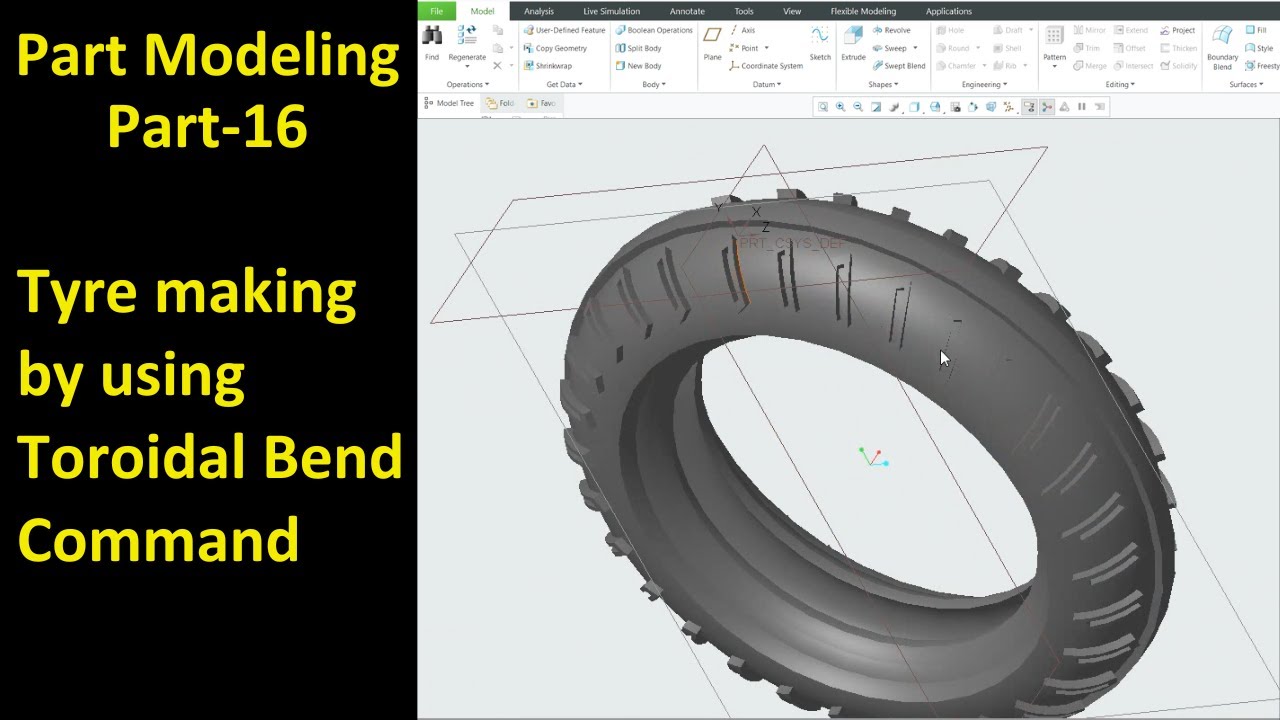Switch to the Applications ribbon tab

948,11
